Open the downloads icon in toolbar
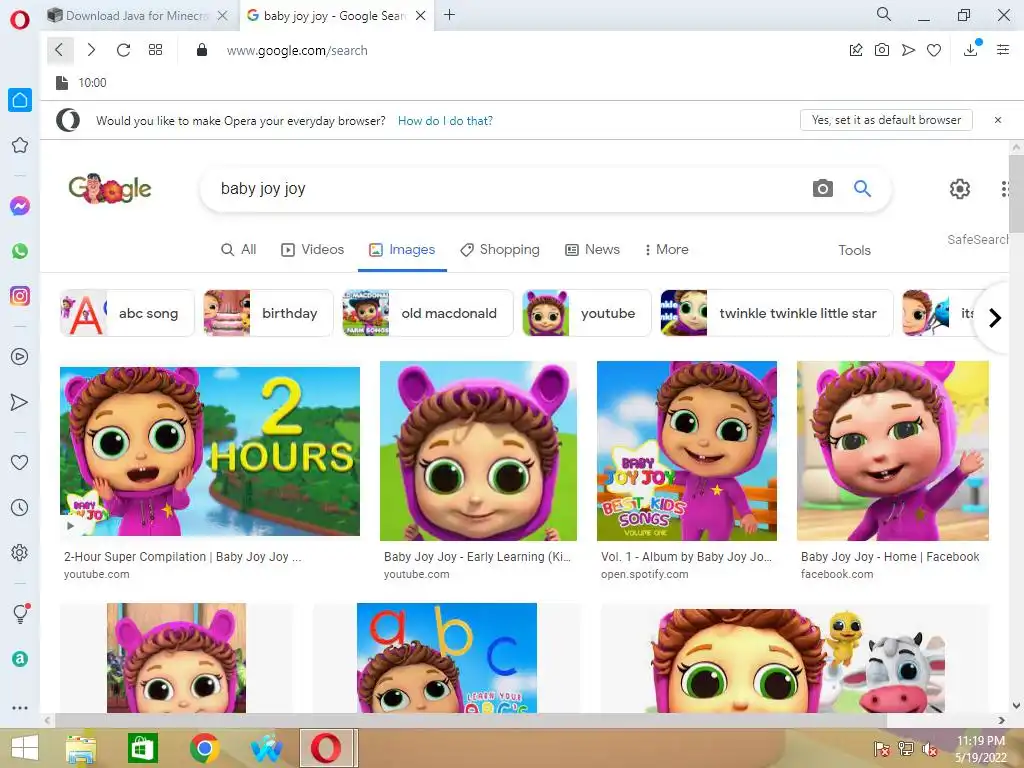Viewport: 1024px width, 768px height. [x=971, y=50]
